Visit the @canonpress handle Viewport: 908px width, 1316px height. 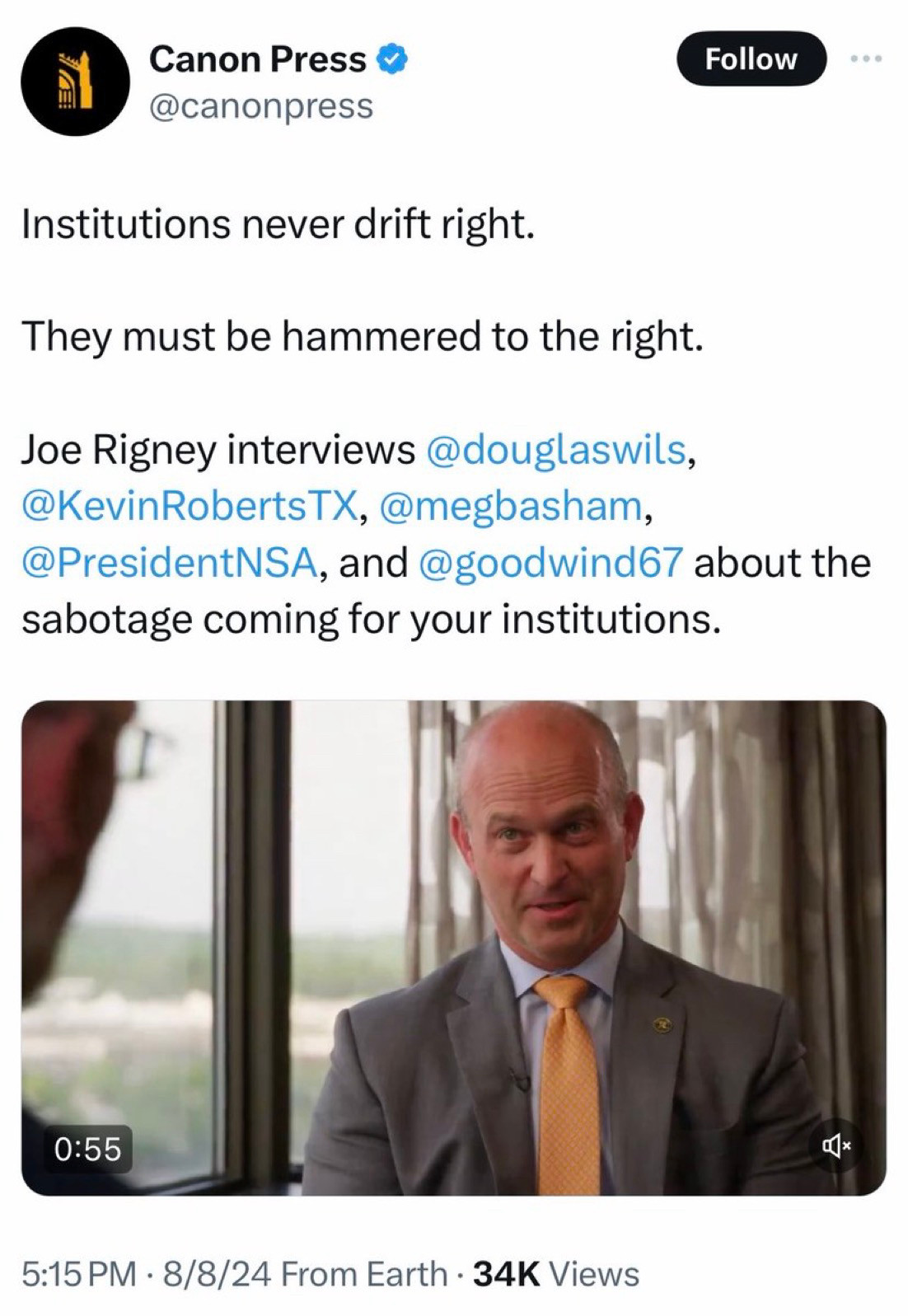(260, 106)
